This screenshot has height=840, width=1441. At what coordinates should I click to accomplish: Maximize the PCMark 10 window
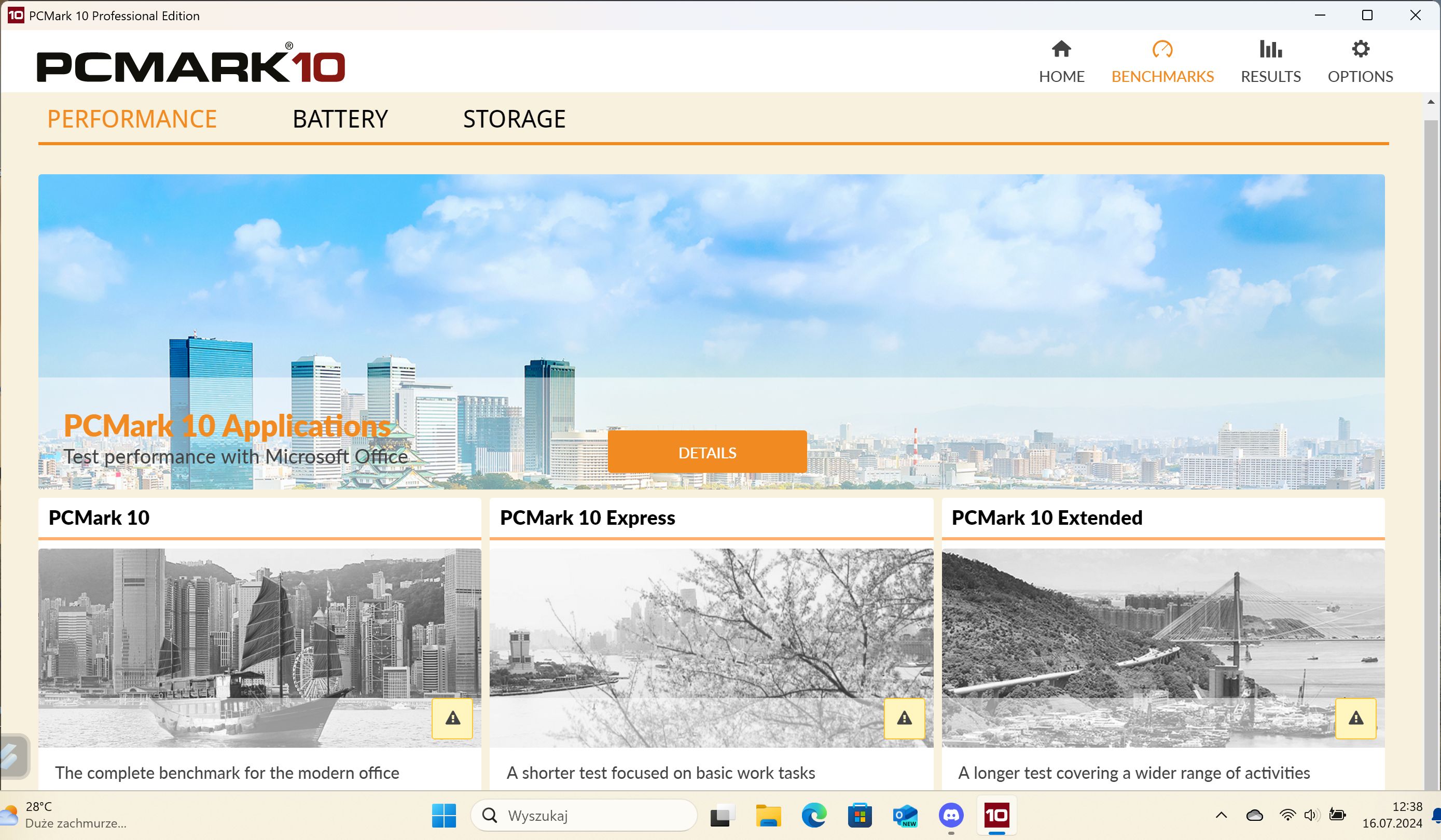[x=1367, y=16]
